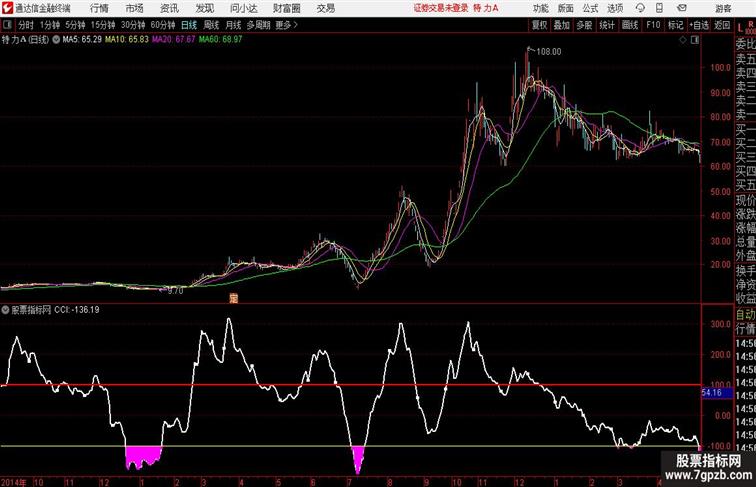Click the 返回 back button
Viewport: 756px width, 487px height.
point(722,25)
